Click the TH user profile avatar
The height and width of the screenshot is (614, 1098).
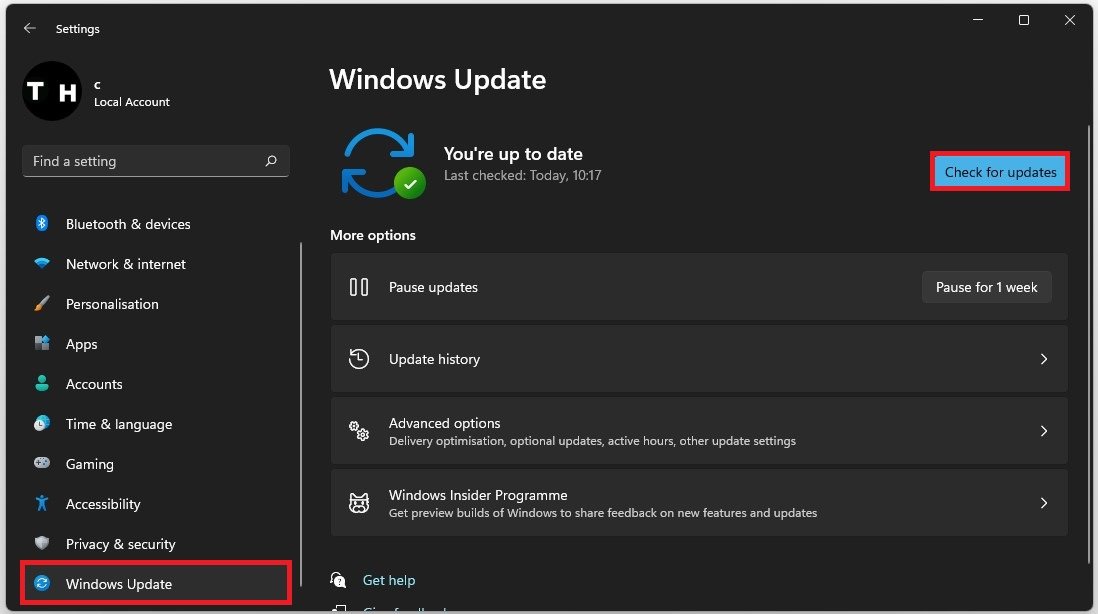tap(52, 91)
